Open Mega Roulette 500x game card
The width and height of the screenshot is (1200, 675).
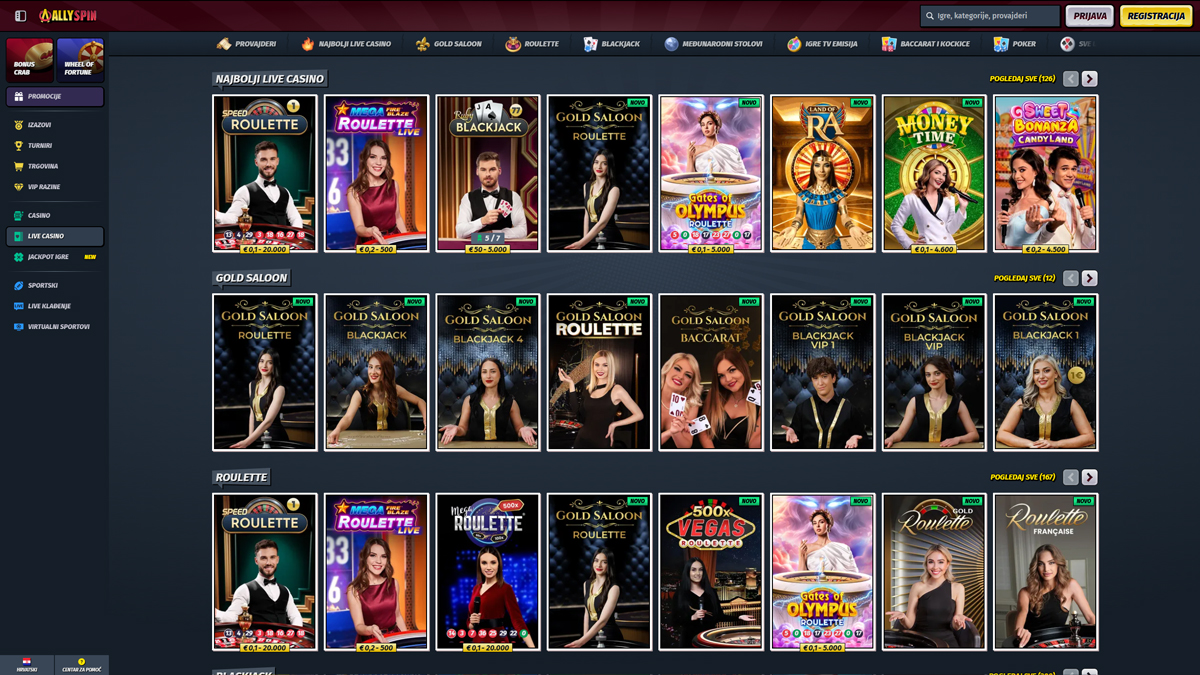pyautogui.click(x=488, y=572)
